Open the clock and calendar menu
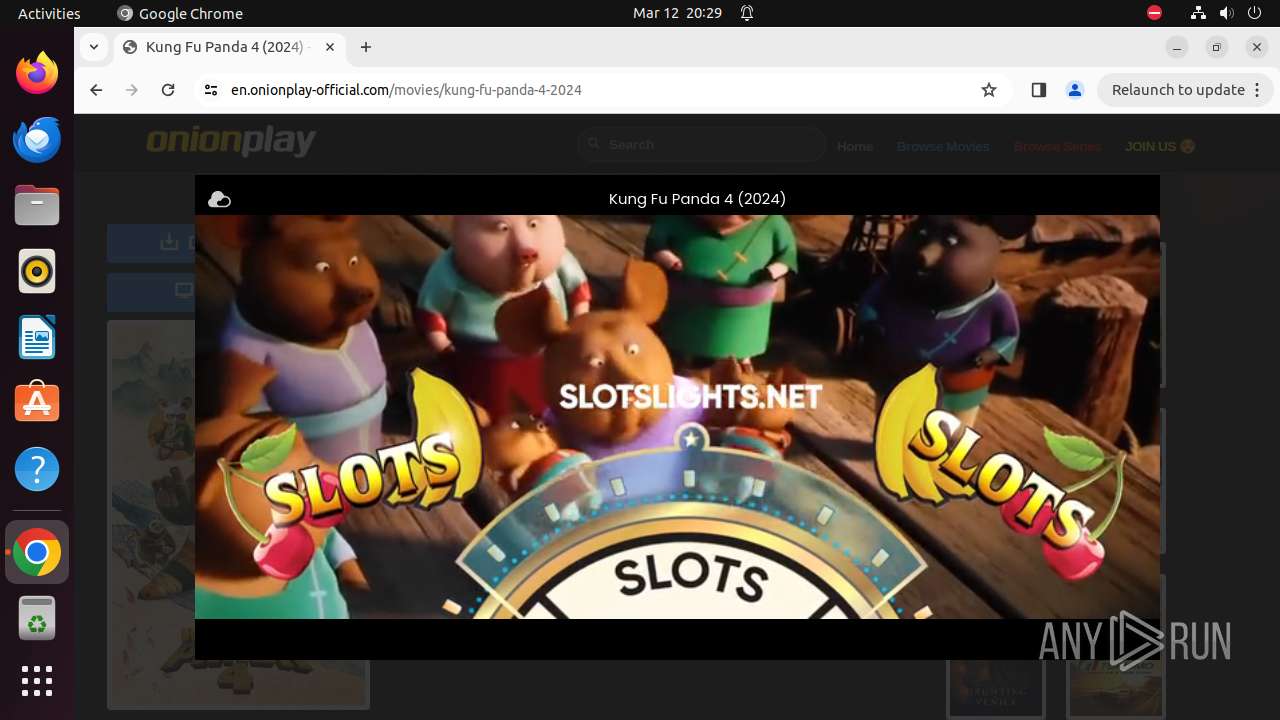This screenshot has height=720, width=1280. 677,13
